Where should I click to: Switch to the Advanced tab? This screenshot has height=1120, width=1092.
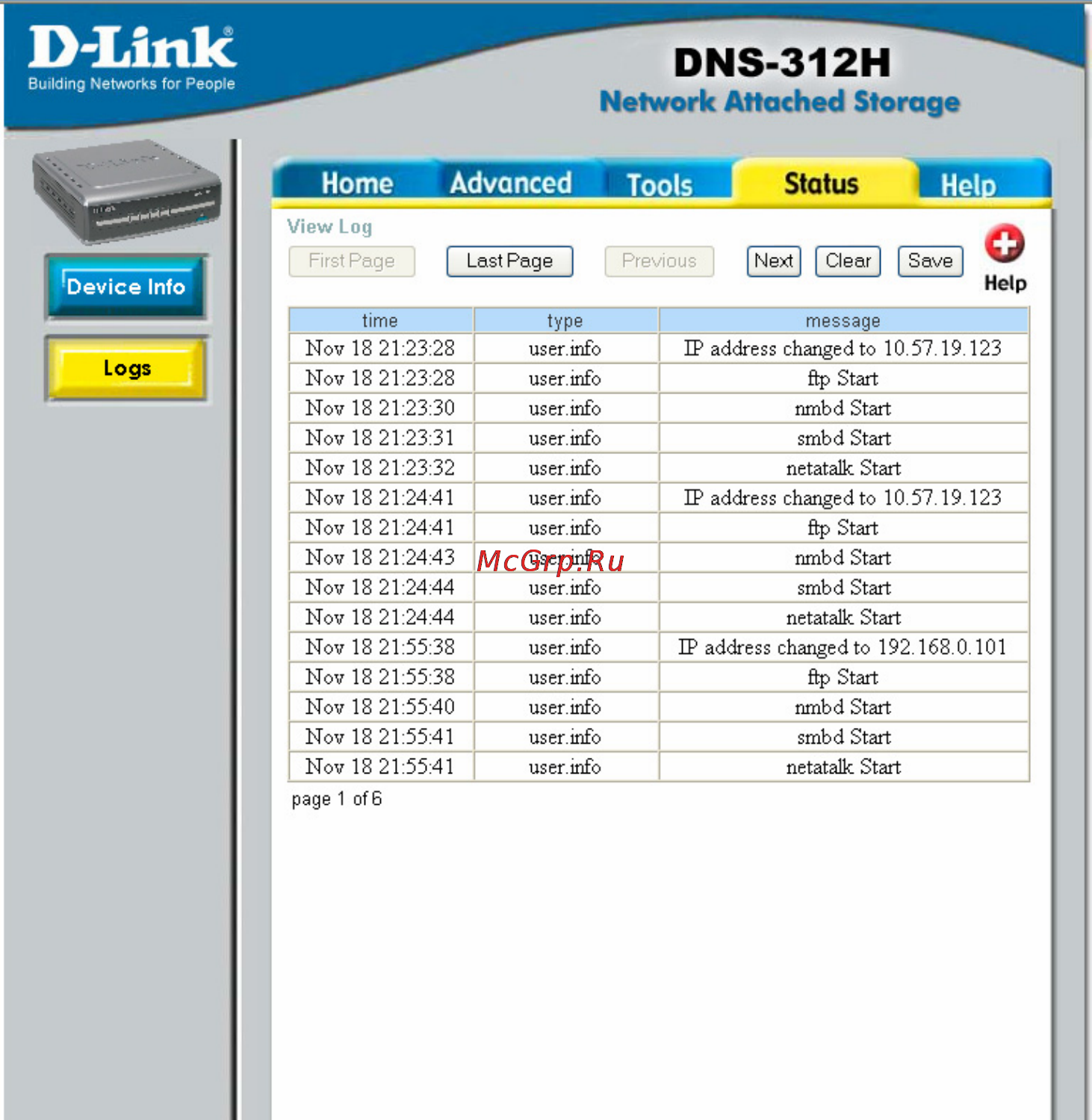click(x=511, y=183)
